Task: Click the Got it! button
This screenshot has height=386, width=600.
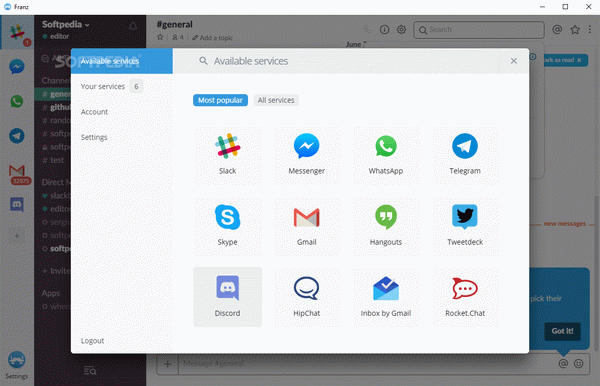Action: coord(562,331)
